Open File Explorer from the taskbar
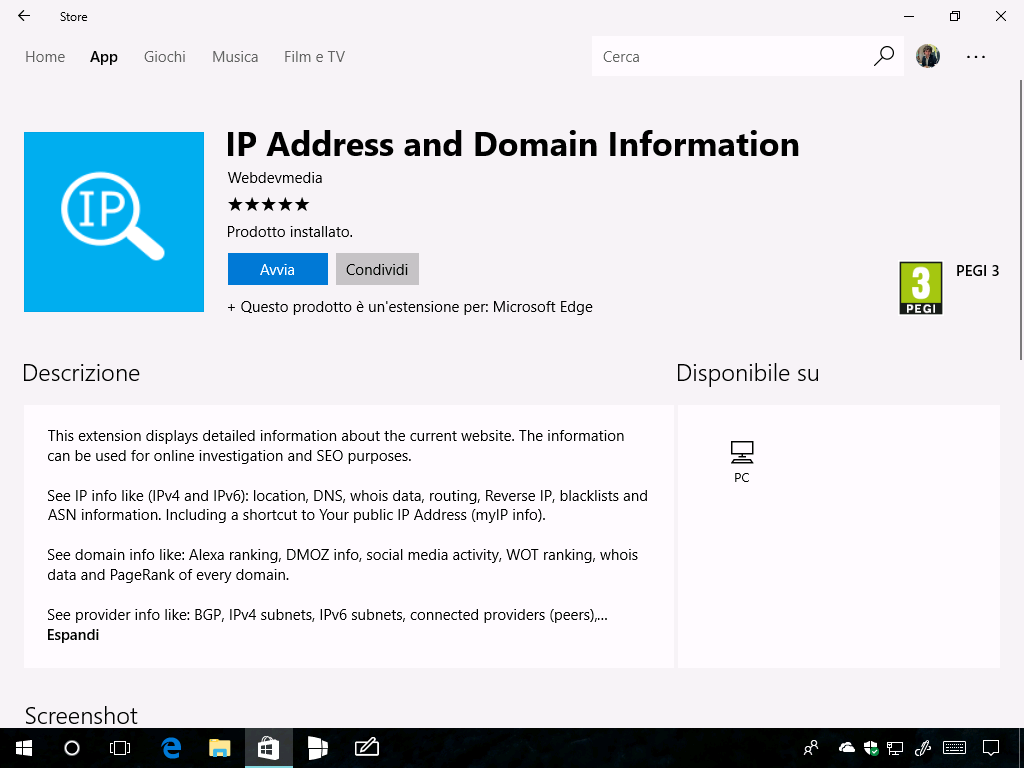This screenshot has width=1024, height=768. 219,748
